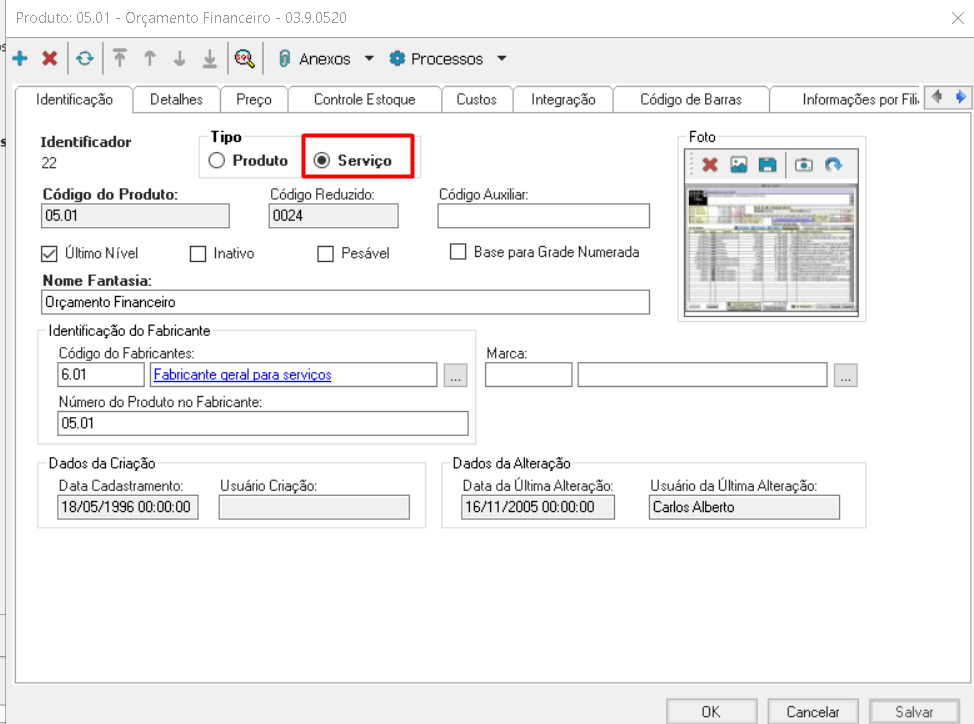Click the product photo thumbnail

click(x=771, y=250)
